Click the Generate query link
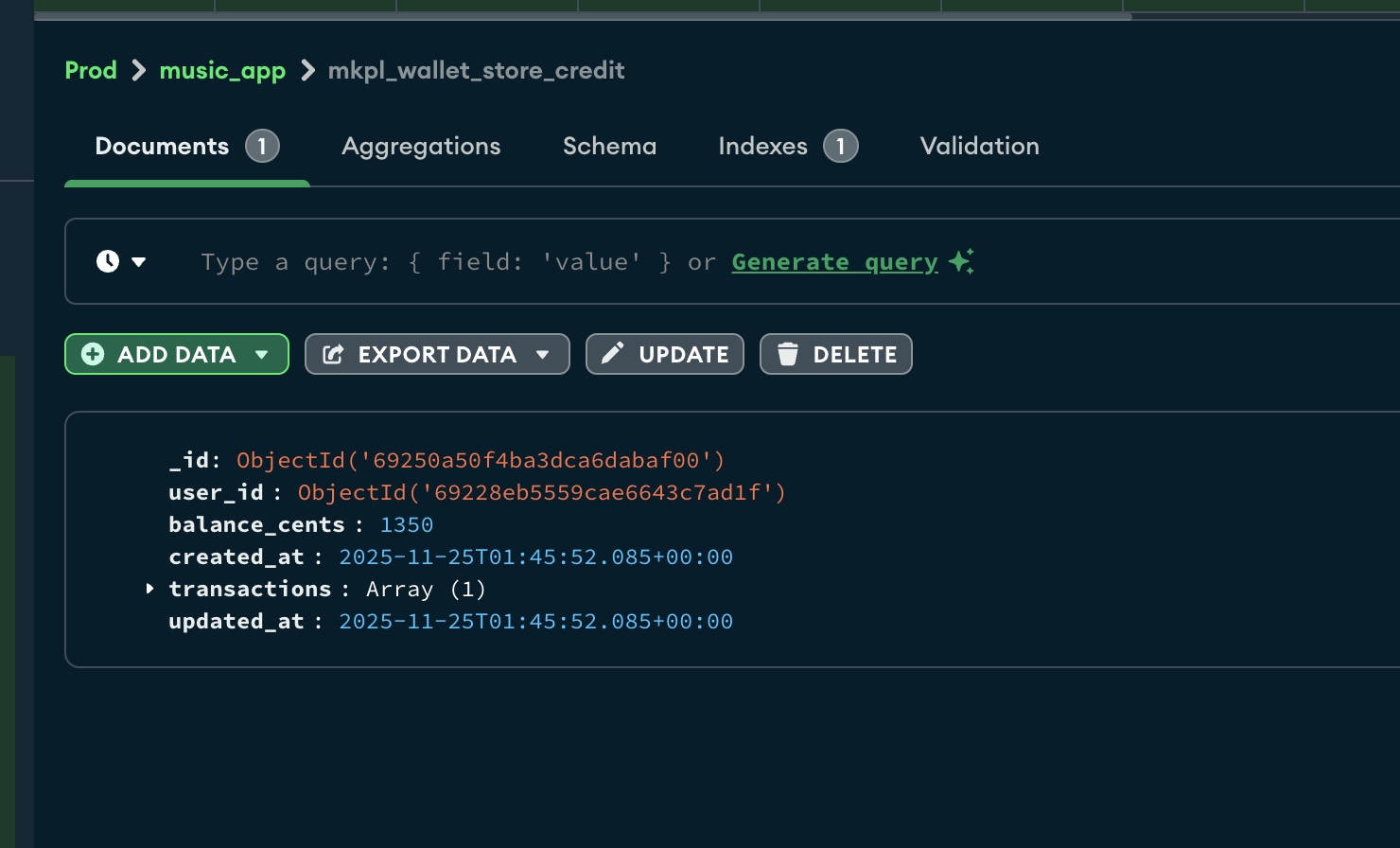1400x848 pixels. tap(834, 262)
